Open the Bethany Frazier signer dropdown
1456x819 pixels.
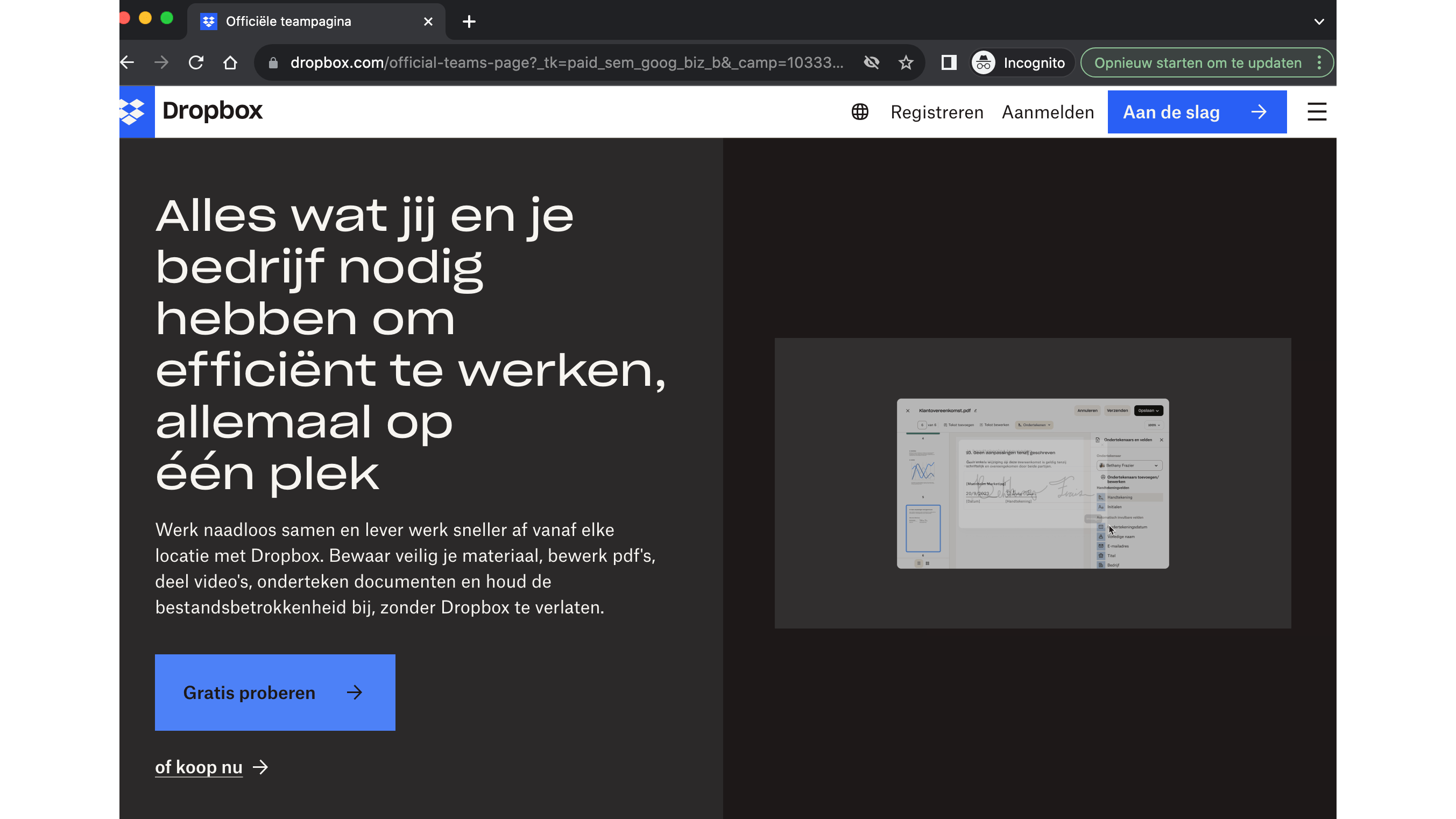(1129, 466)
